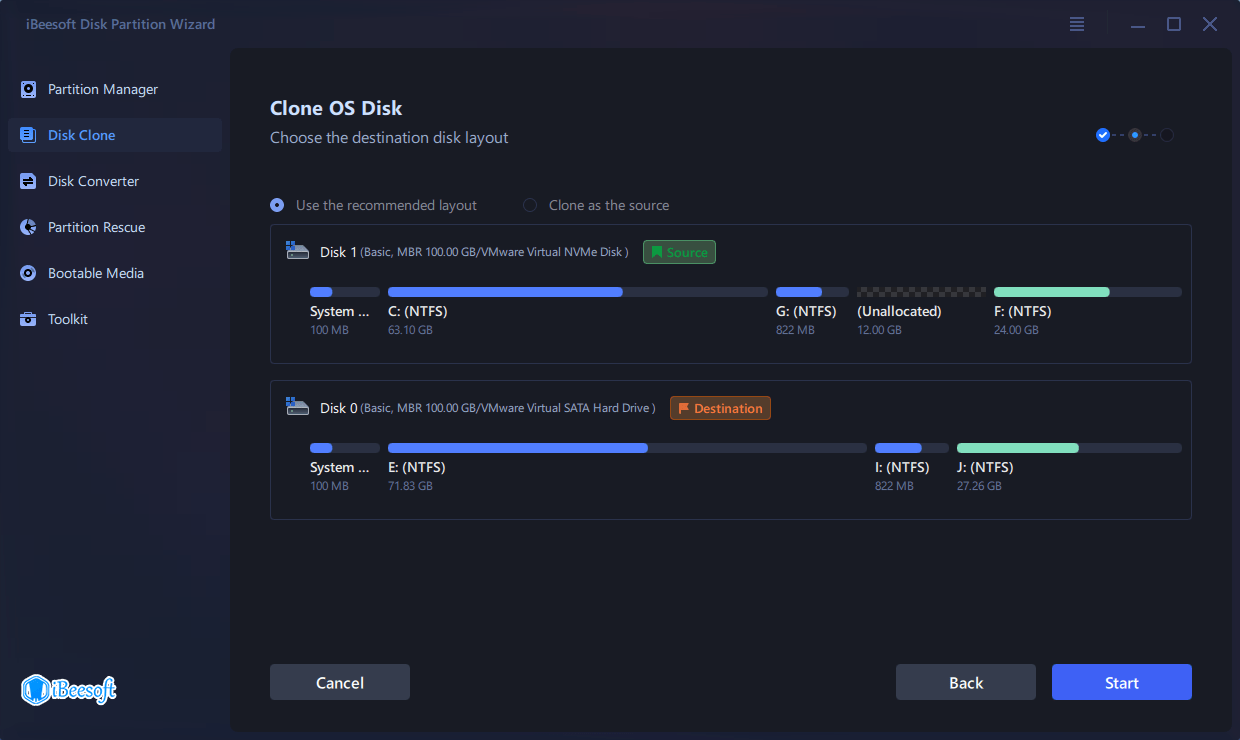Click the current second step indicator

point(1135,135)
